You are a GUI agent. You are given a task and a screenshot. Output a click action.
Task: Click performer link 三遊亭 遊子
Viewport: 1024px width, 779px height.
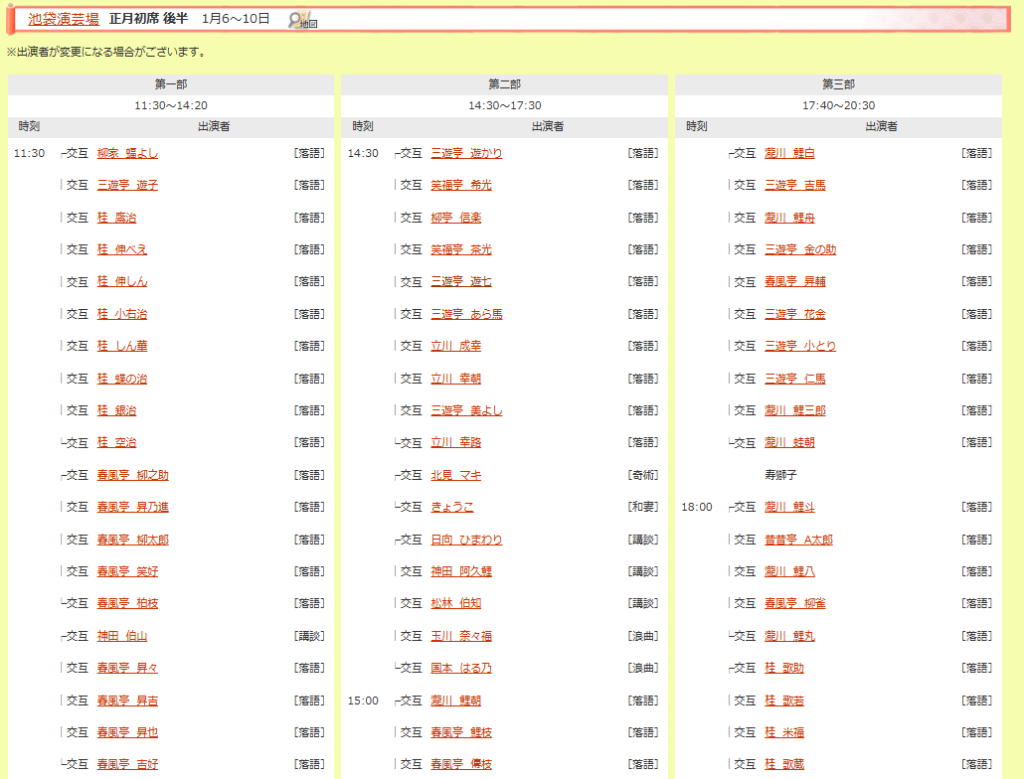[127, 185]
